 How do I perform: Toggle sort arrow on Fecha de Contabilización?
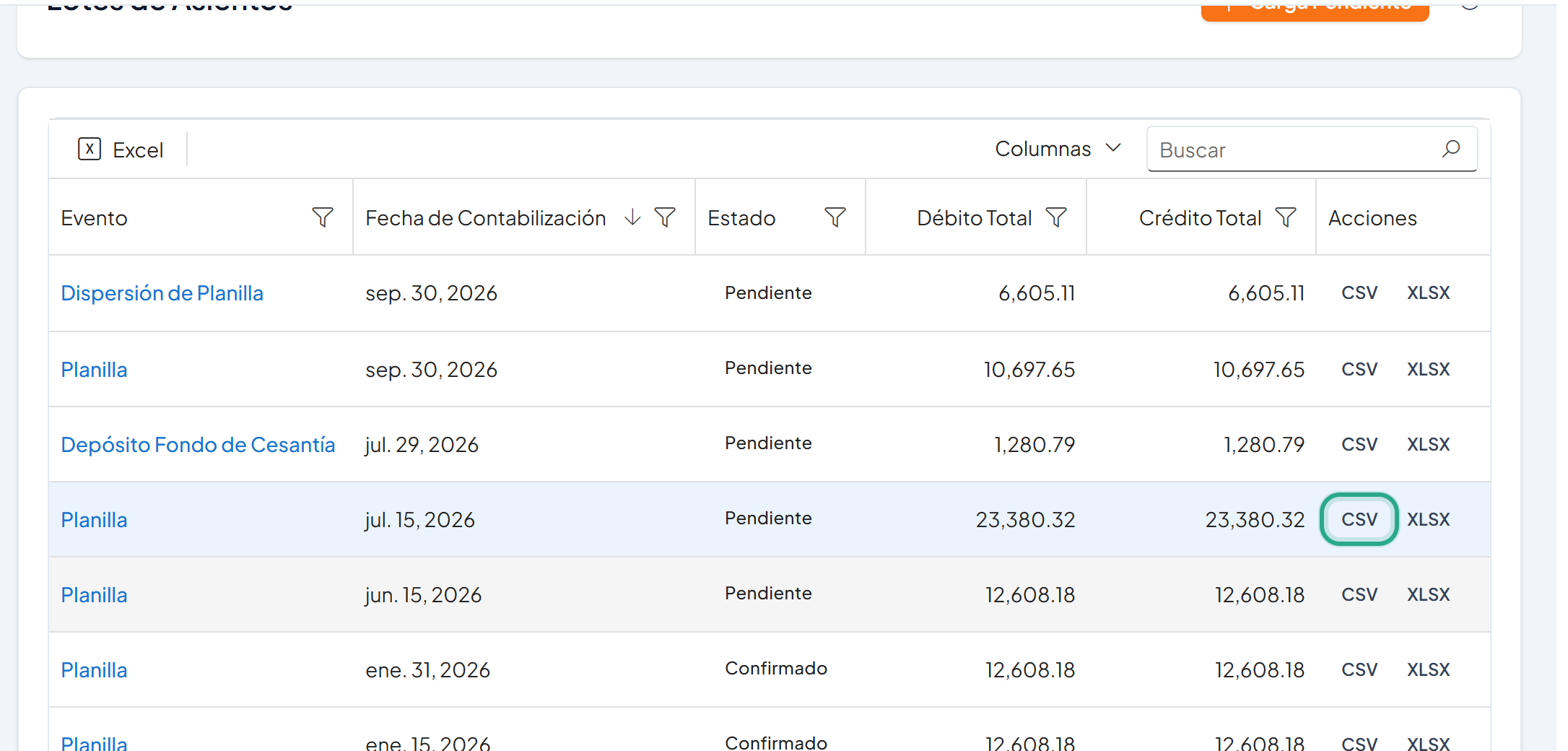[x=632, y=217]
